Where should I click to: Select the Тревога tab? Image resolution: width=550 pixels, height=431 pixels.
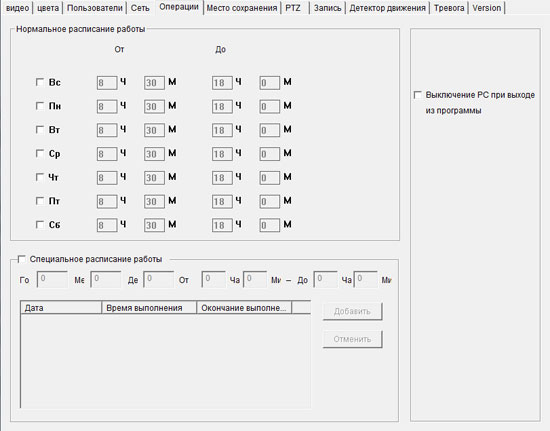[449, 8]
